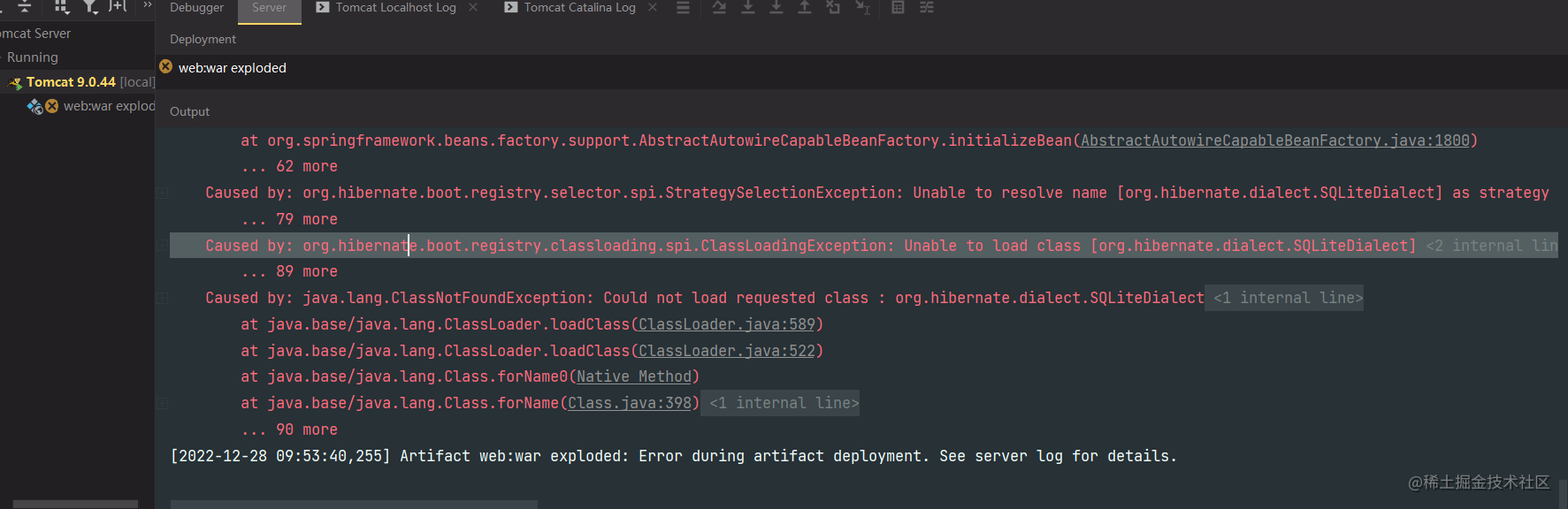
Task: Click the Deployment section label
Action: pos(203,40)
